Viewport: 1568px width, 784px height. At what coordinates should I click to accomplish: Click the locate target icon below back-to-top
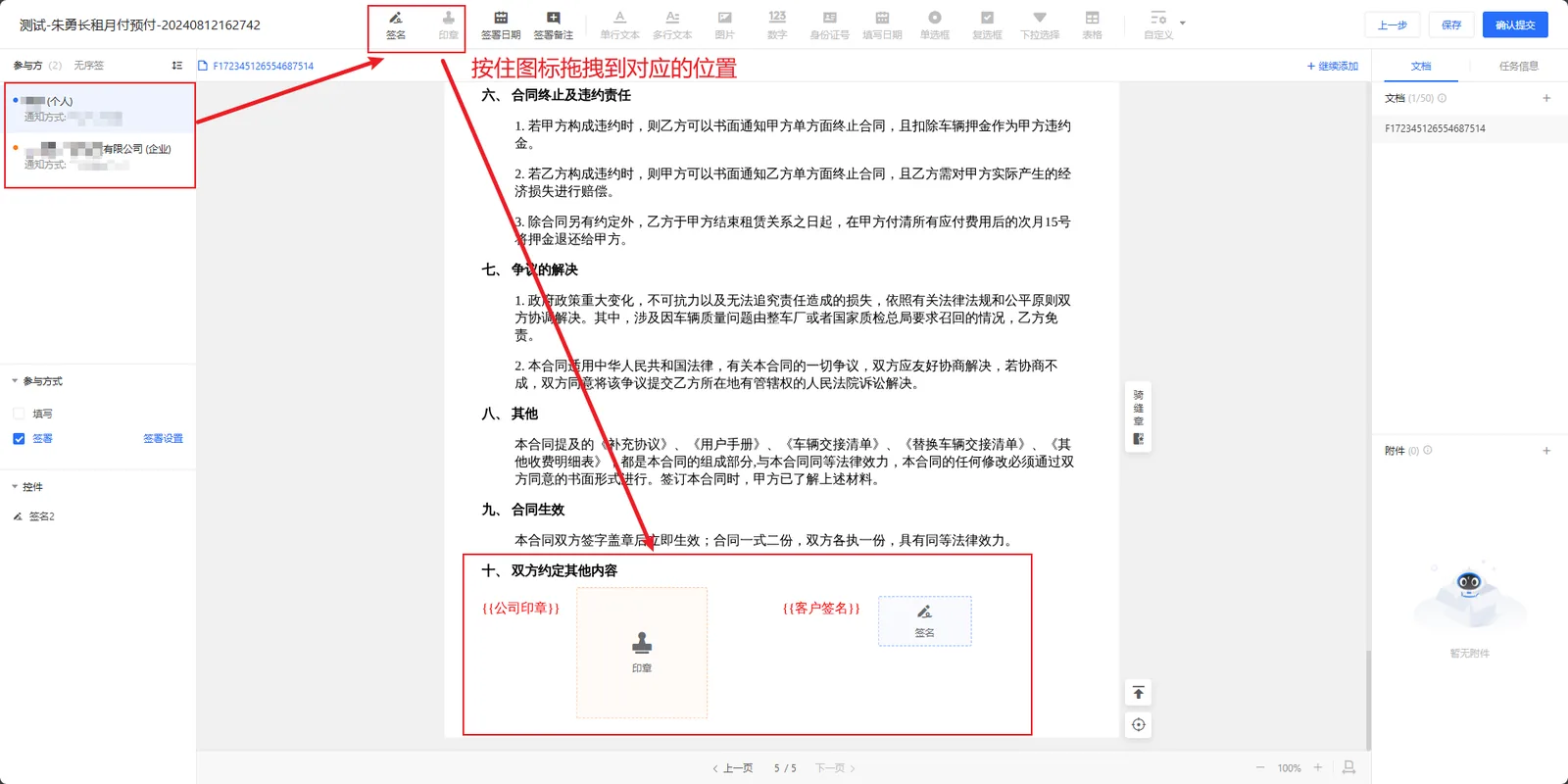click(1138, 725)
